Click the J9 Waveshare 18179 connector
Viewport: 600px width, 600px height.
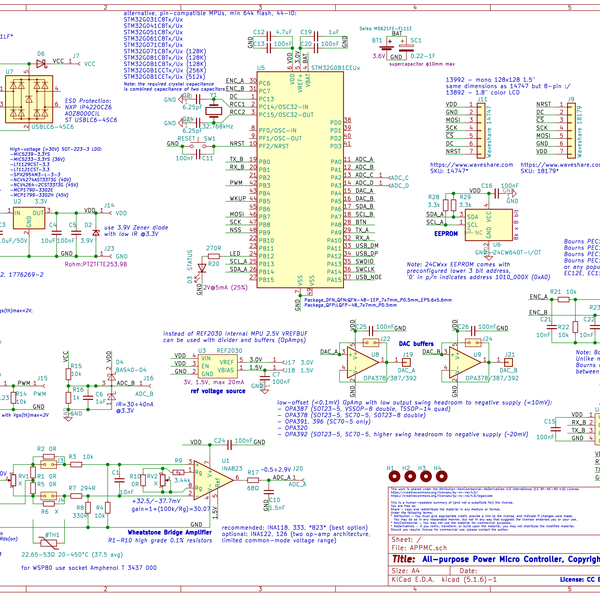click(571, 130)
